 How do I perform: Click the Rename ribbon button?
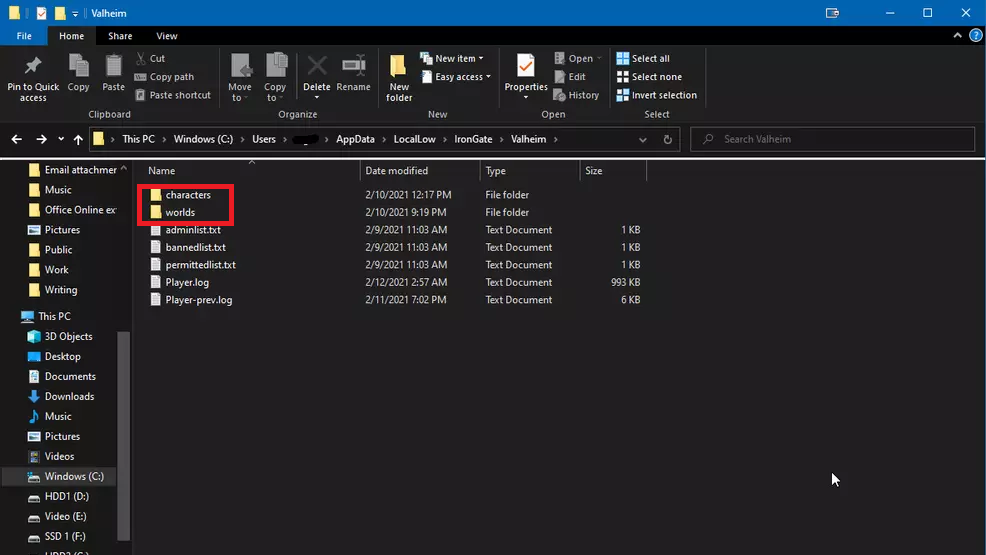pyautogui.click(x=353, y=74)
